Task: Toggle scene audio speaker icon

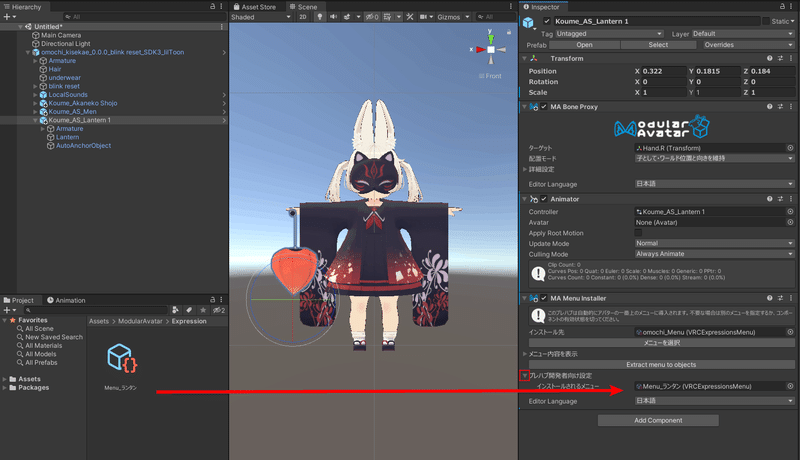Action: click(333, 17)
